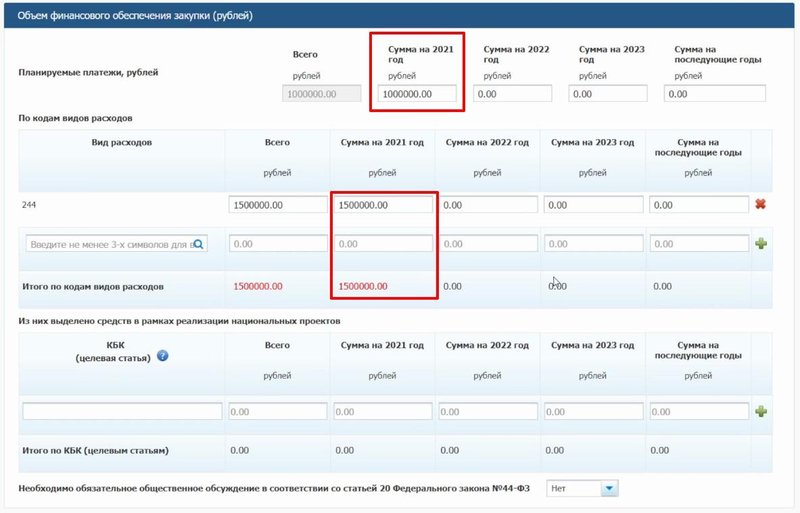Click 2021 sum field in row 244
The image size is (800, 513).
pyautogui.click(x=383, y=204)
